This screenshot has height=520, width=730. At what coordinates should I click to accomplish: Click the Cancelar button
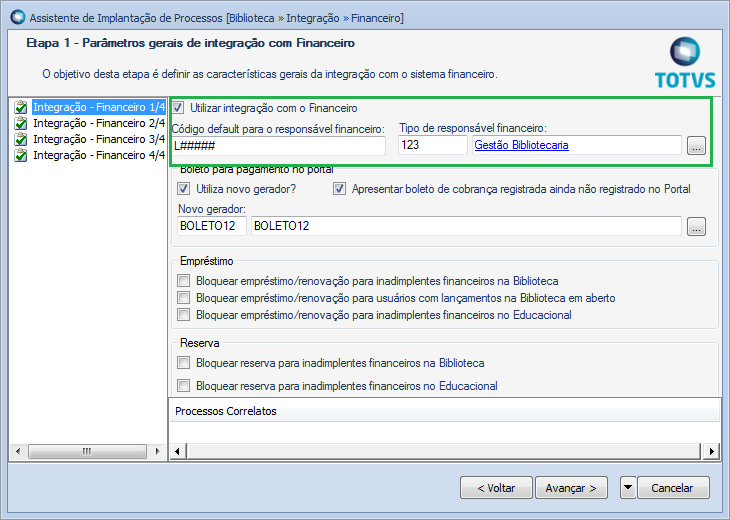click(x=673, y=488)
